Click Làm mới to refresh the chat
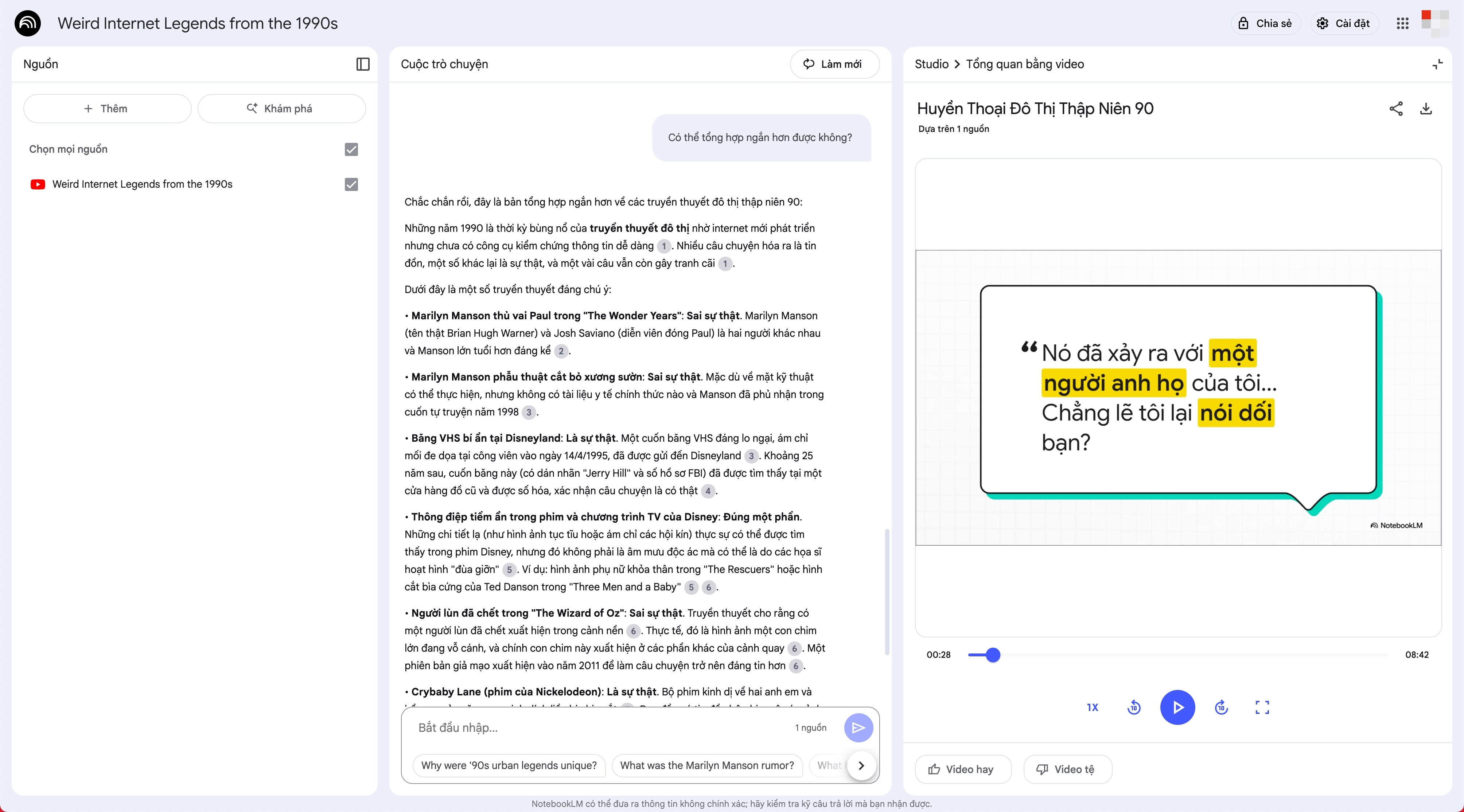The image size is (1464, 812). pyautogui.click(x=834, y=64)
